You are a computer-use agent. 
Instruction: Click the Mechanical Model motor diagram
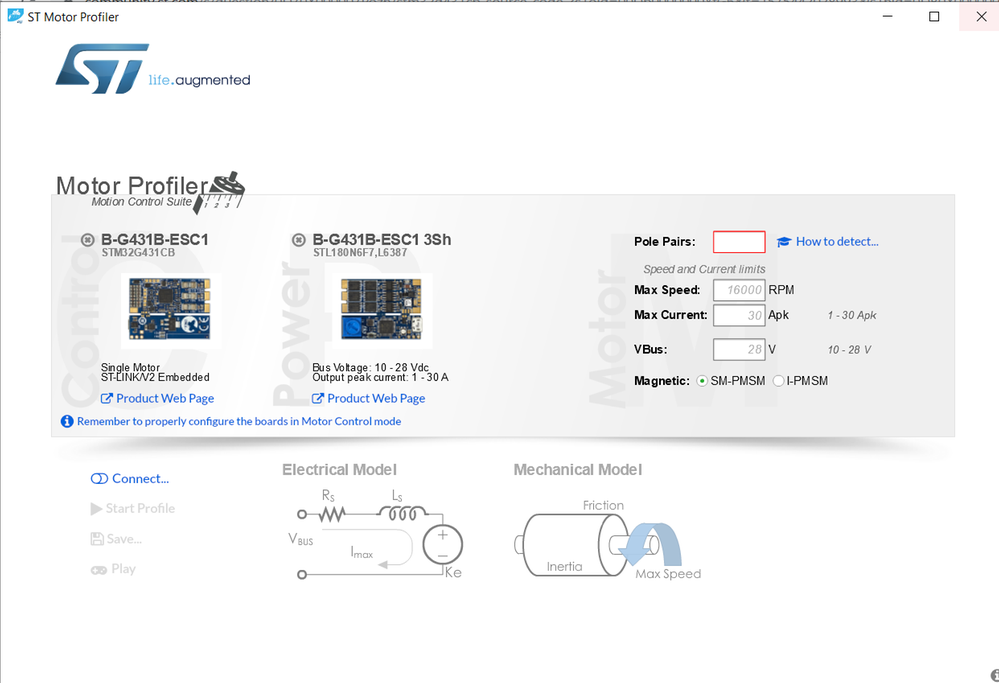point(608,540)
